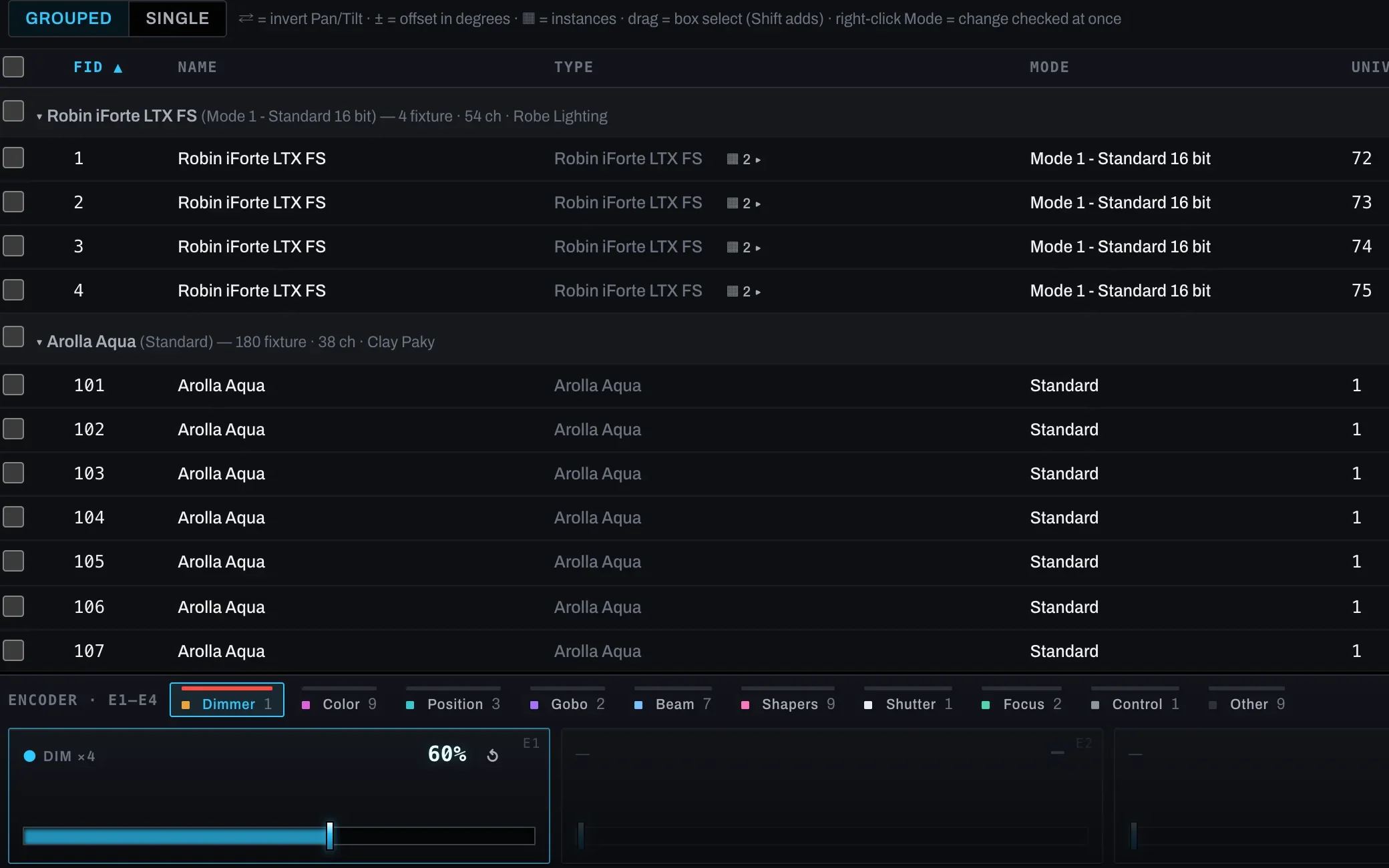This screenshot has width=1389, height=868.
Task: Click the unfilled portion of DIM slider track
Action: point(434,836)
